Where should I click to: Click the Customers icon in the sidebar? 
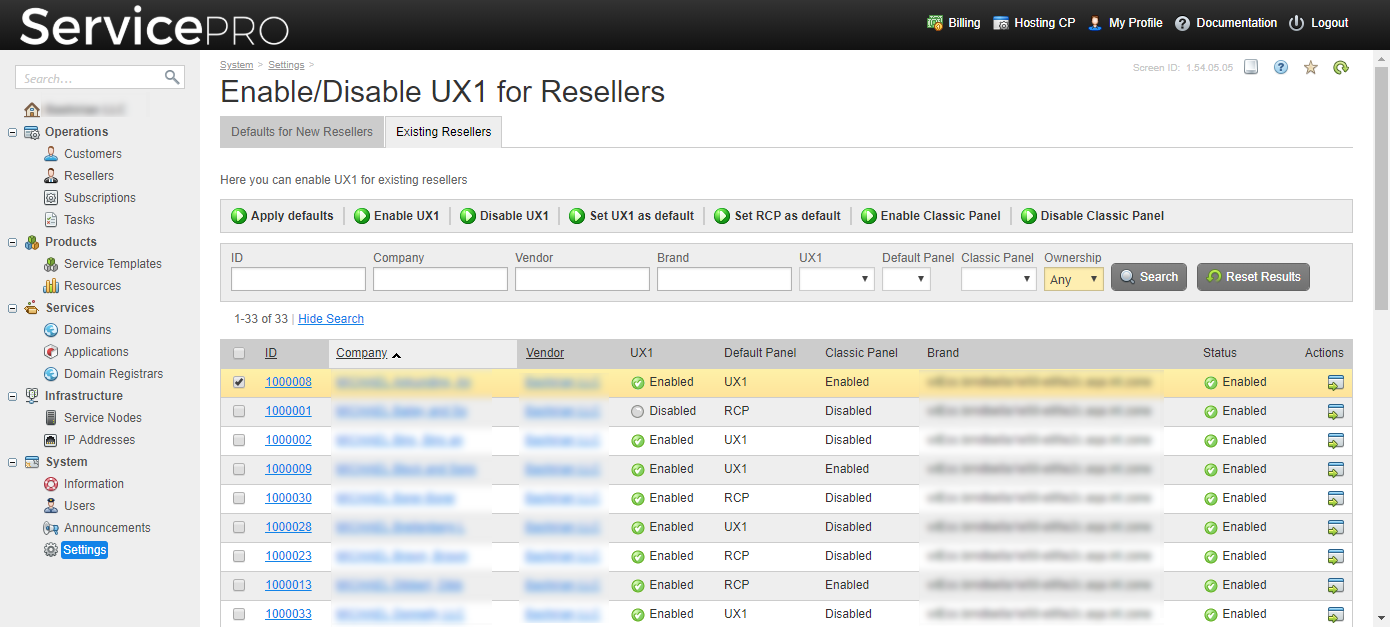[51, 154]
